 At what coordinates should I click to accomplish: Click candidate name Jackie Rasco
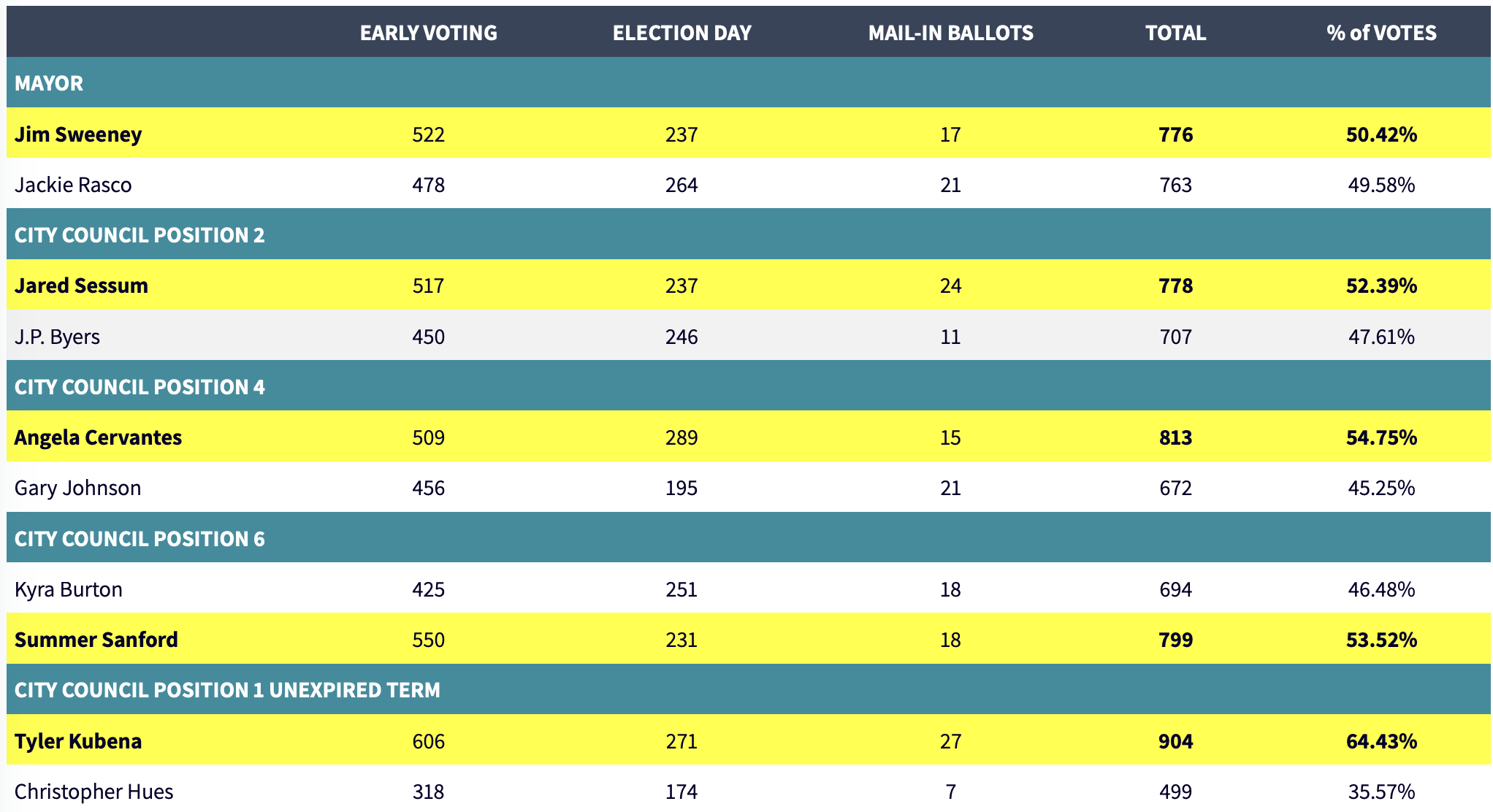tap(73, 185)
